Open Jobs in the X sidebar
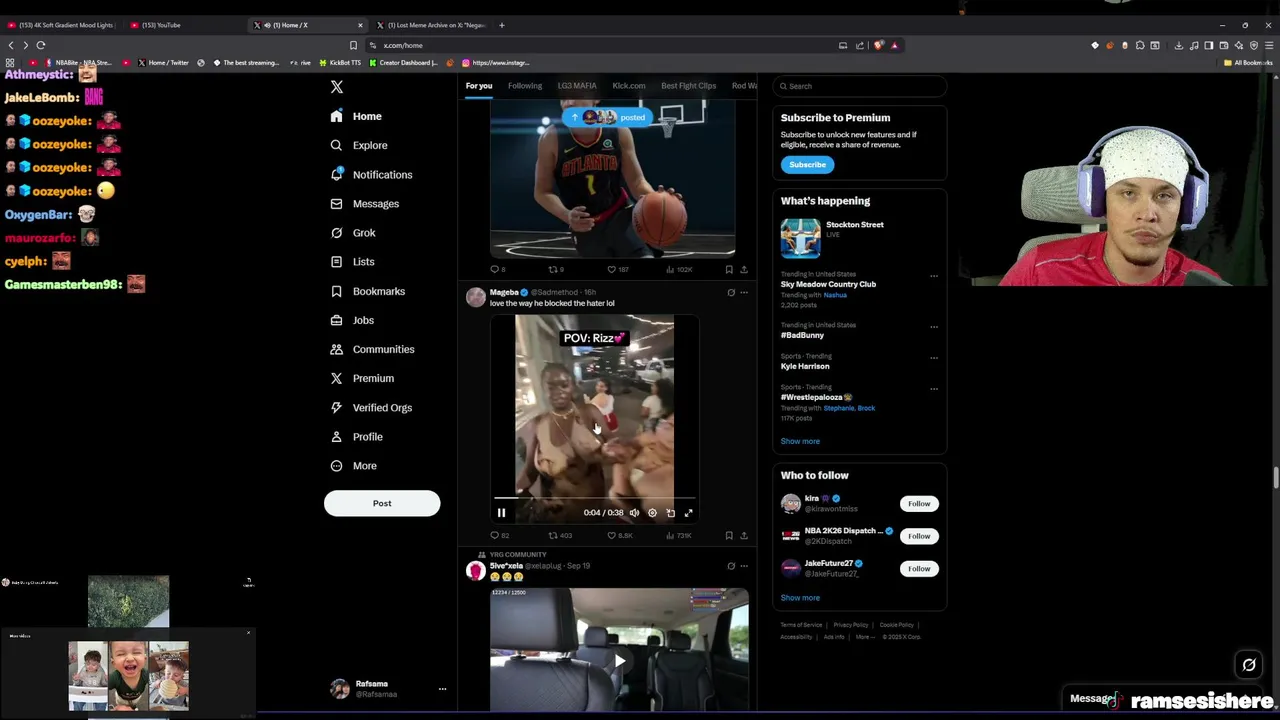The image size is (1280, 720). tap(352, 320)
